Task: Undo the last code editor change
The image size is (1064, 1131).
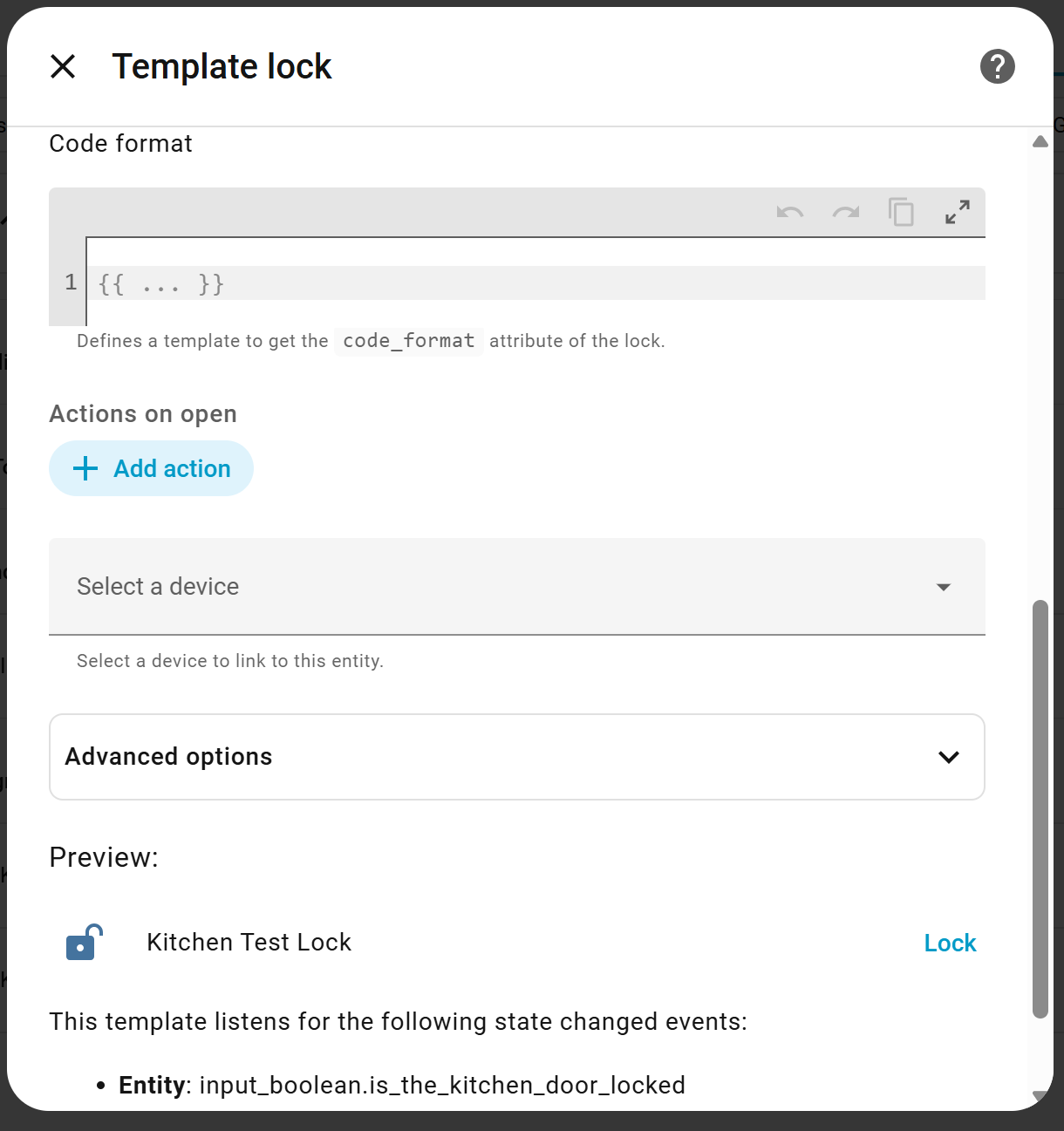Action: [x=789, y=213]
